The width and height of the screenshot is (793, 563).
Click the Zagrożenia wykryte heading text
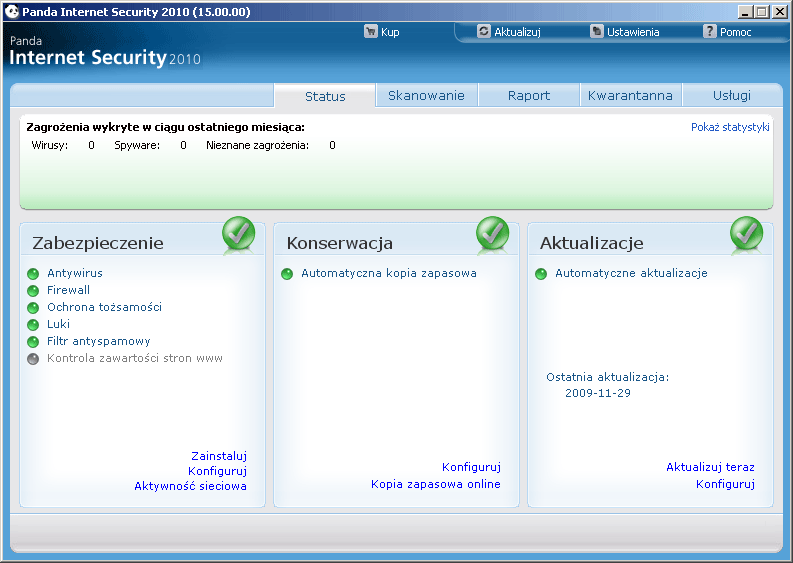coord(165,127)
